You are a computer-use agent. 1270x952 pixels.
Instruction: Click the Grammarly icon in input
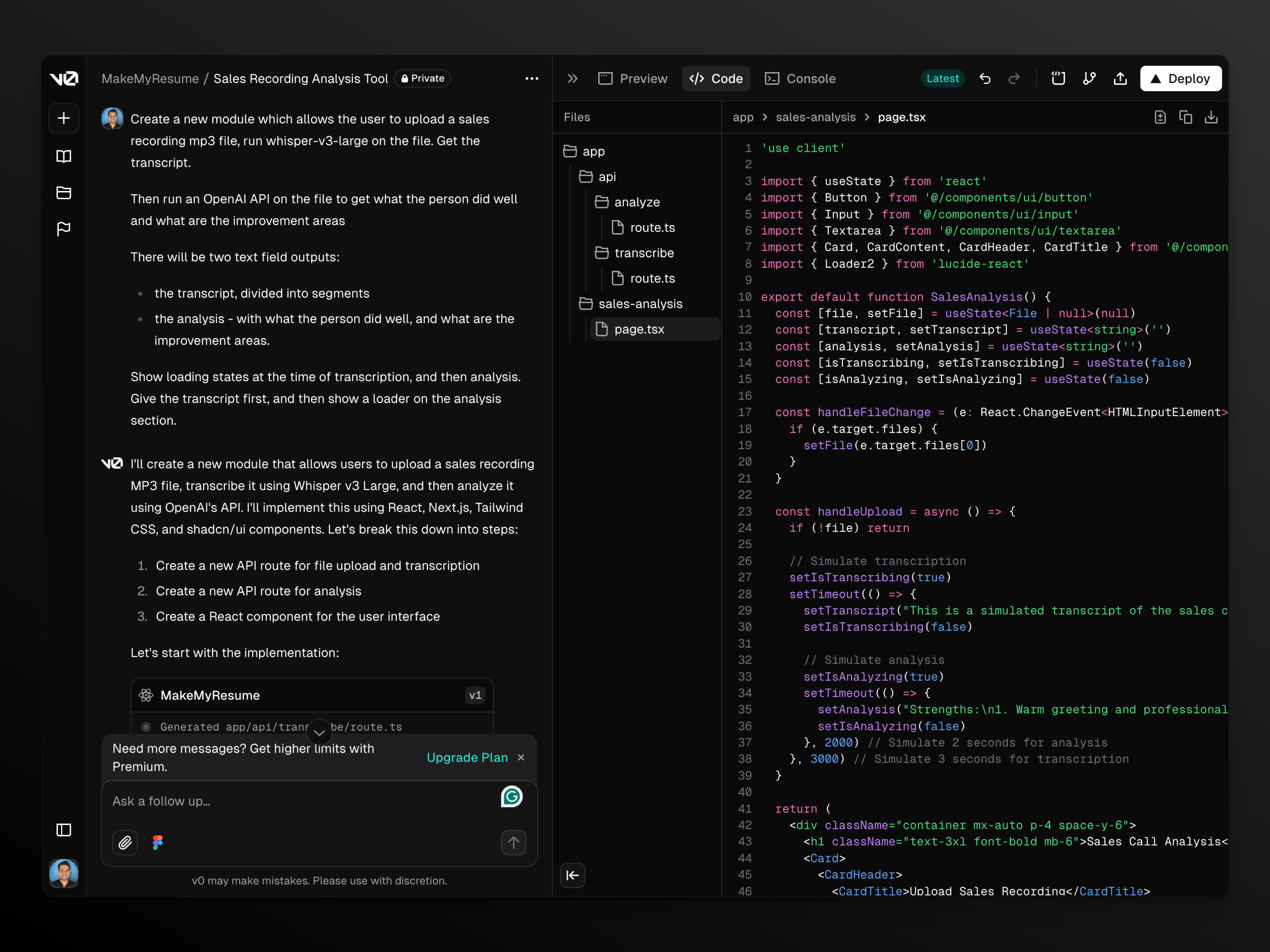pyautogui.click(x=512, y=797)
